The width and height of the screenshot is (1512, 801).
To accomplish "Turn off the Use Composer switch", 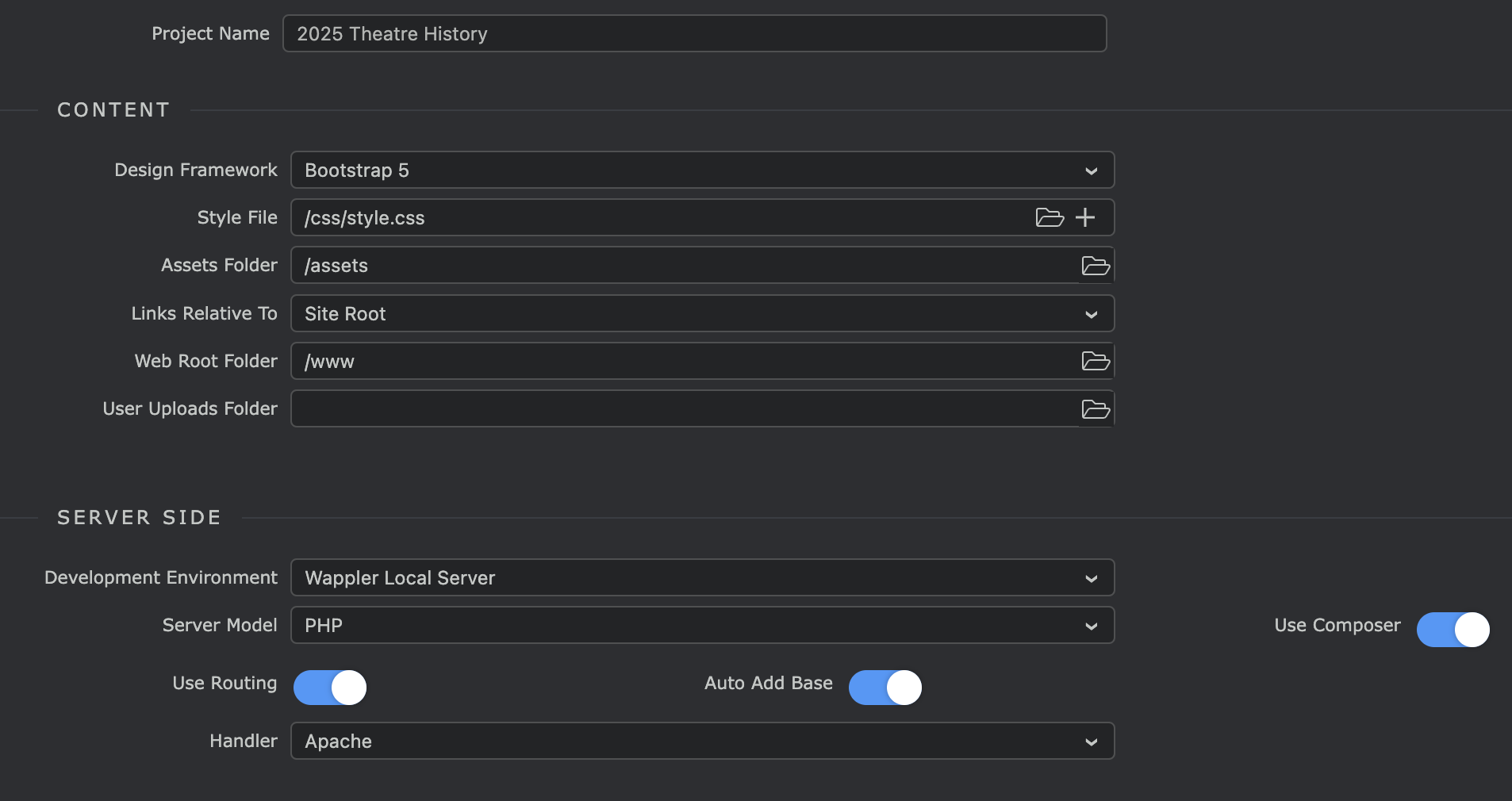I will tap(1453, 630).
